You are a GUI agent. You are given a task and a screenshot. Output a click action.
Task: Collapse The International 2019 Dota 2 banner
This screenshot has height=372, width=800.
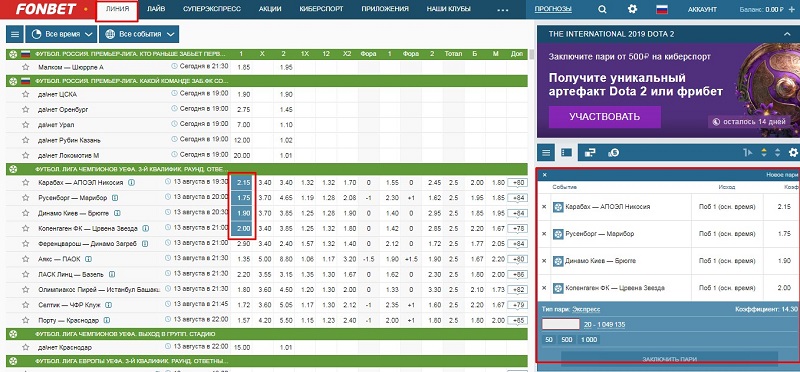coord(787,34)
